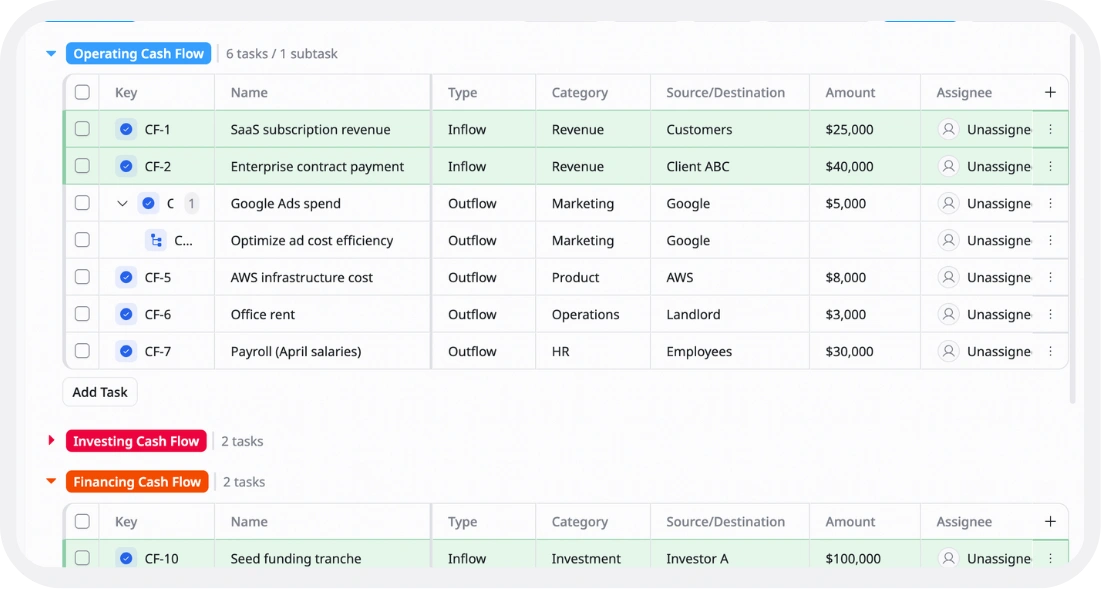
Task: Click the task status icon for CF-1
Action: click(x=126, y=129)
